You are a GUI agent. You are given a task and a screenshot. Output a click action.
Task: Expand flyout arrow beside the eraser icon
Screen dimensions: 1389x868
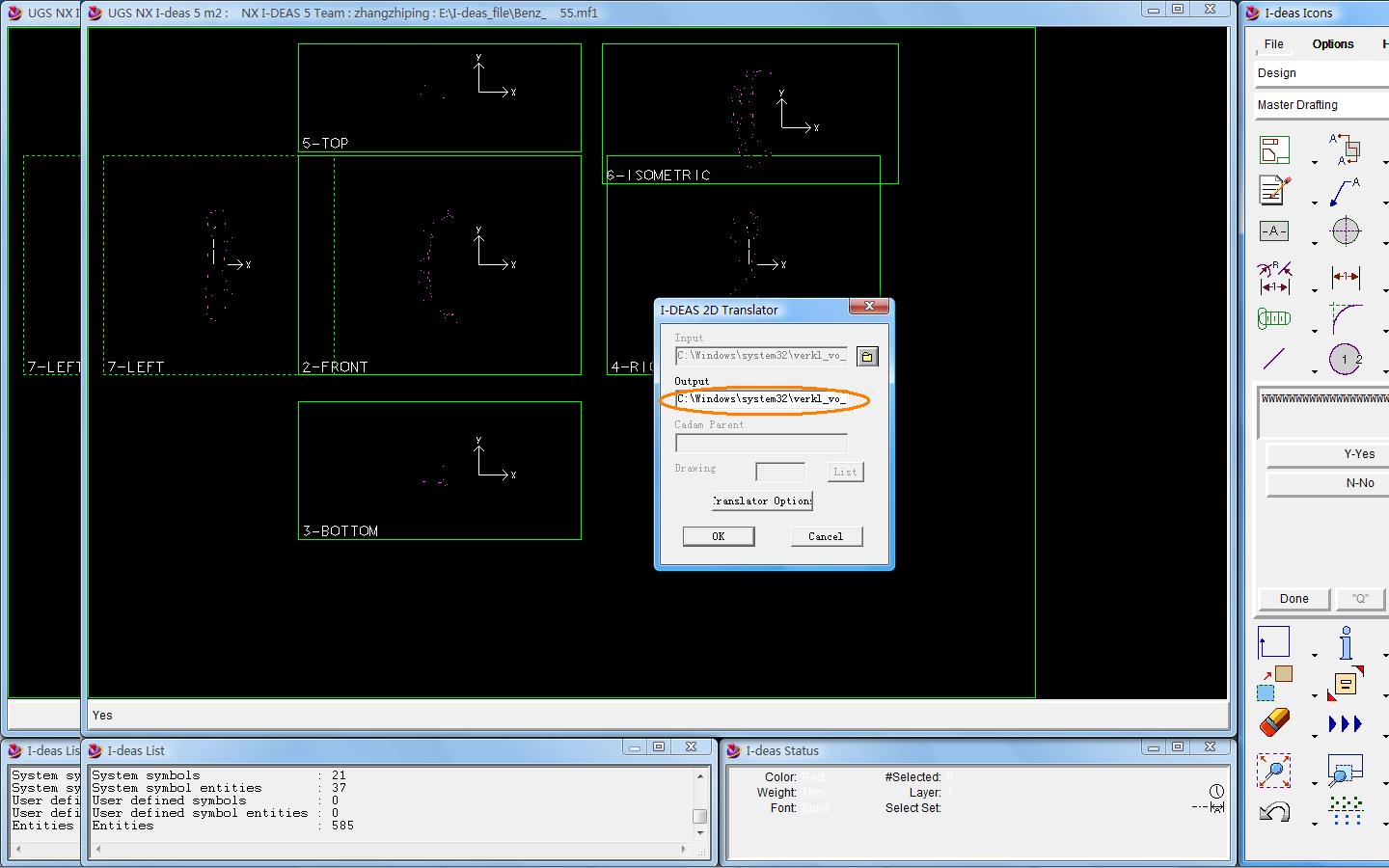[x=1315, y=736]
